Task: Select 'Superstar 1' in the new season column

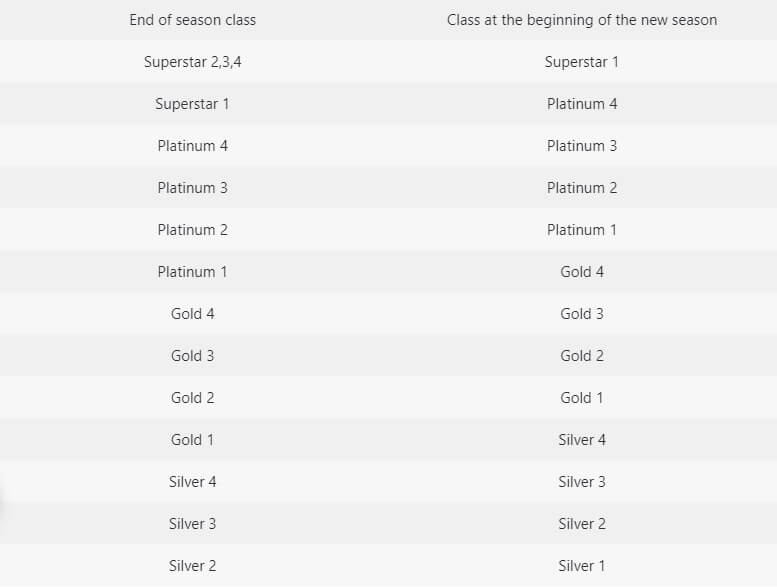Action: pos(582,62)
